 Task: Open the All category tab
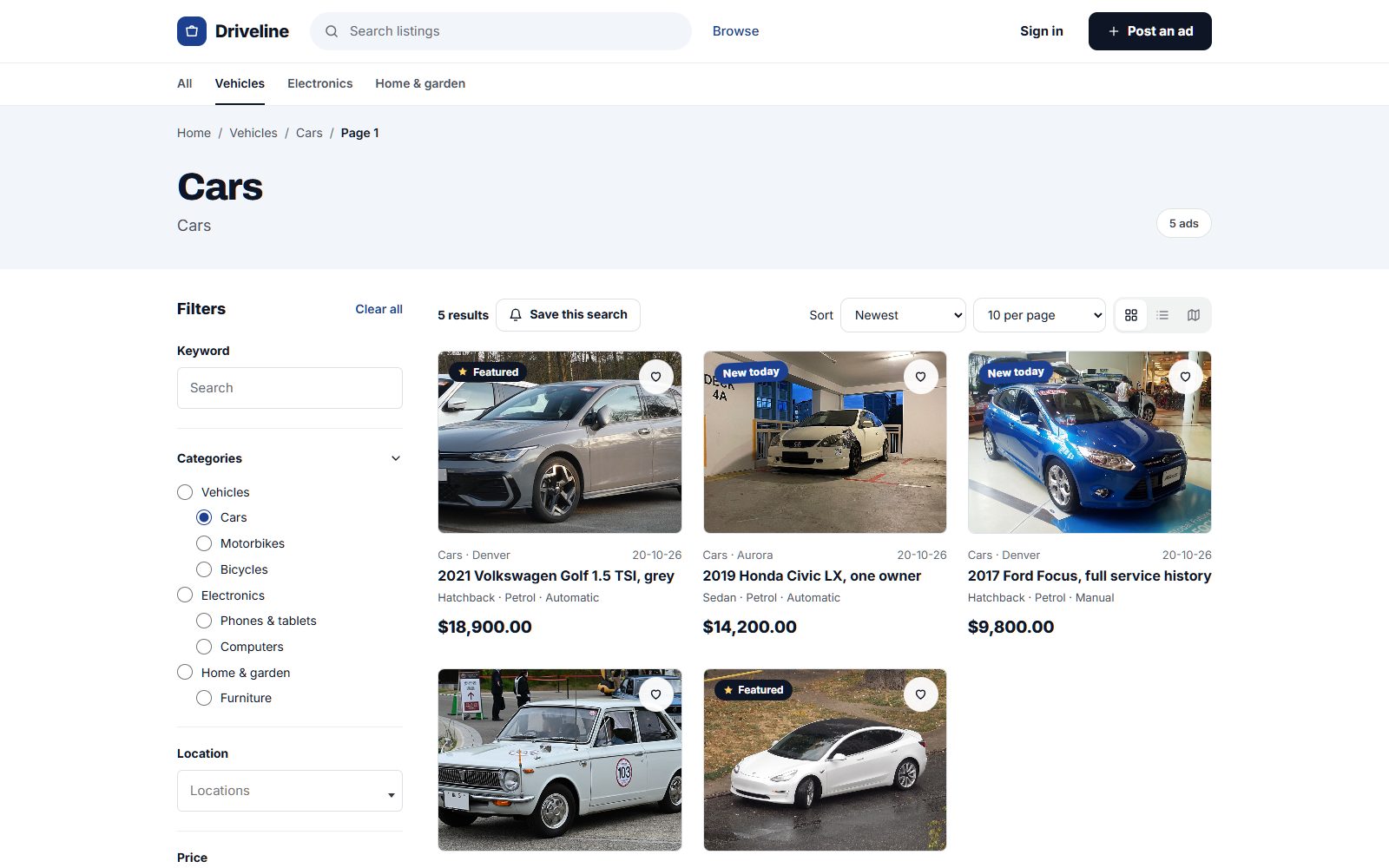click(x=185, y=83)
